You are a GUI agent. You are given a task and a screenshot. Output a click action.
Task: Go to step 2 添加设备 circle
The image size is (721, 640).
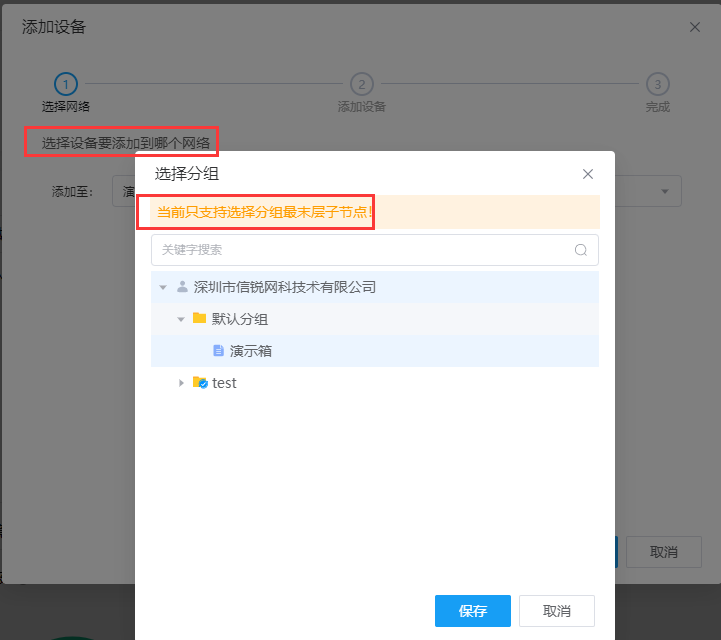[361, 84]
